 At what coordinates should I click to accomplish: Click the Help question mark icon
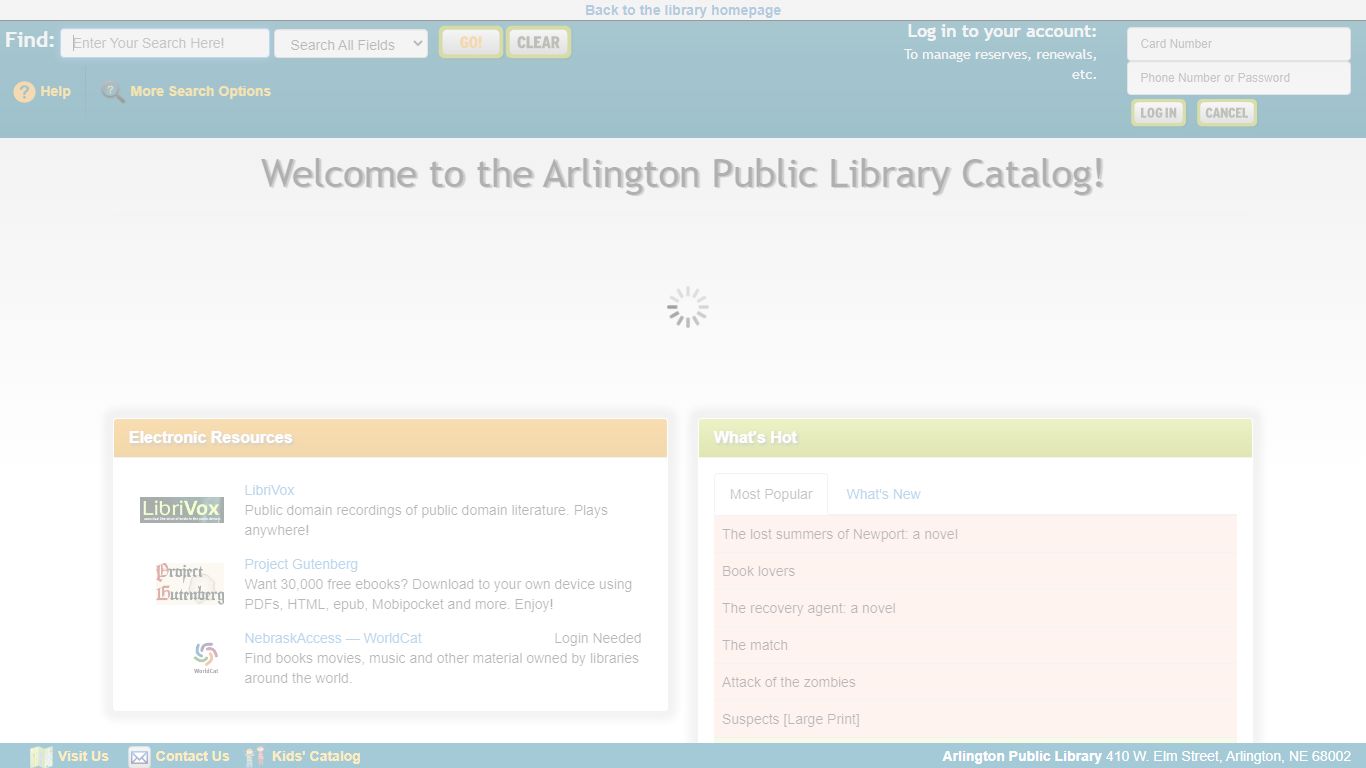[24, 92]
